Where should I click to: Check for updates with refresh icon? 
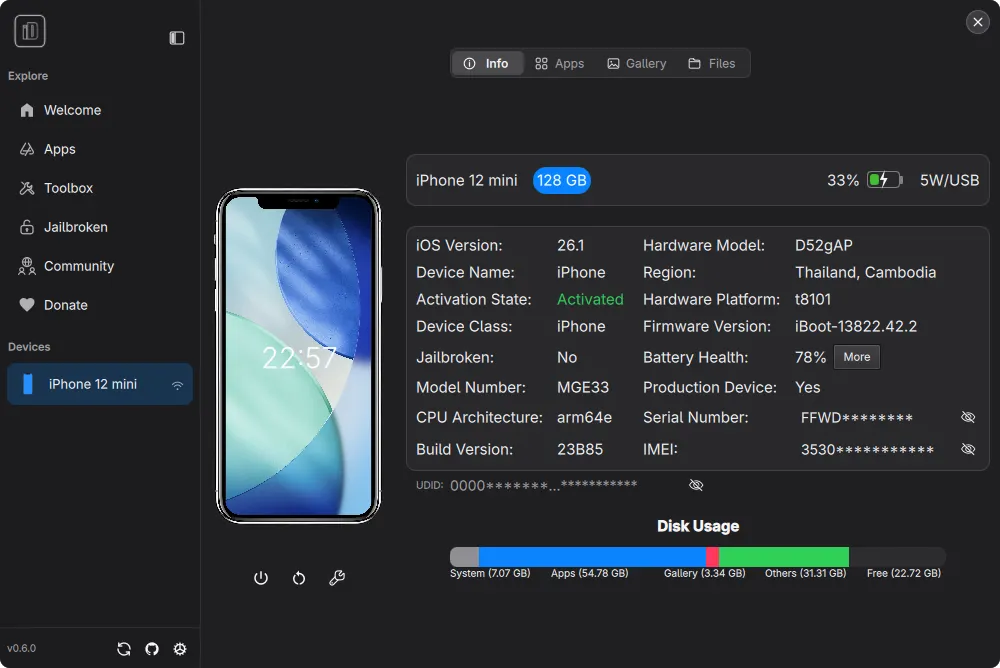pos(124,649)
